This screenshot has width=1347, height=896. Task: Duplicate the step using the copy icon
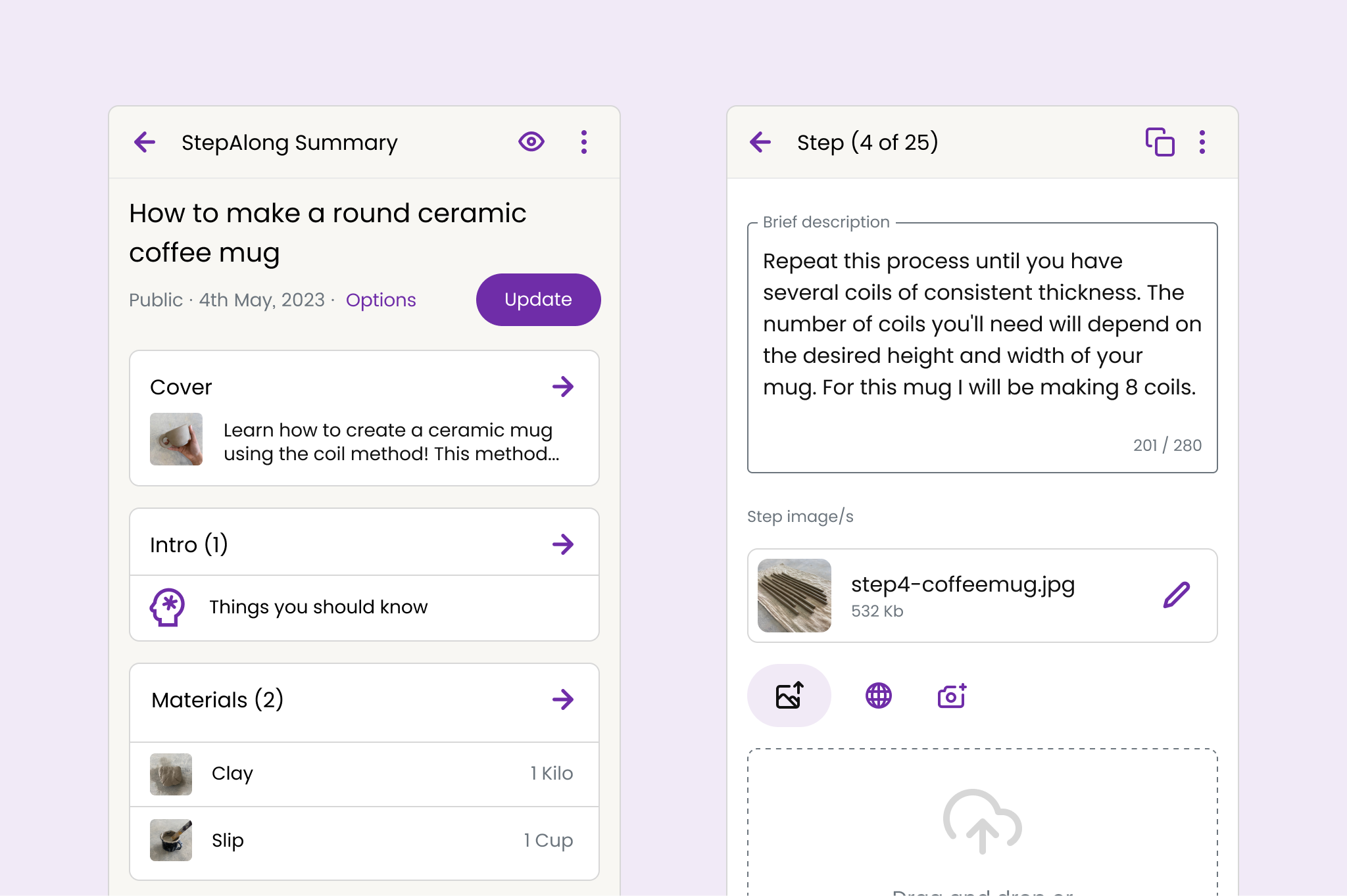(x=1160, y=142)
